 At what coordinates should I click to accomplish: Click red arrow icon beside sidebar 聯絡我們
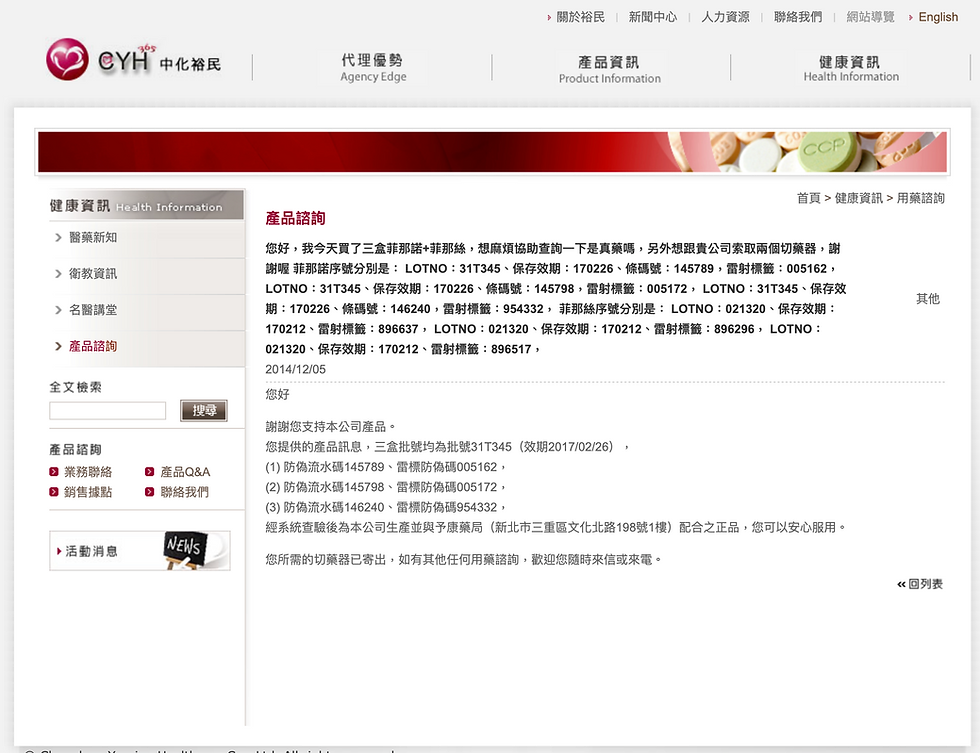click(149, 492)
